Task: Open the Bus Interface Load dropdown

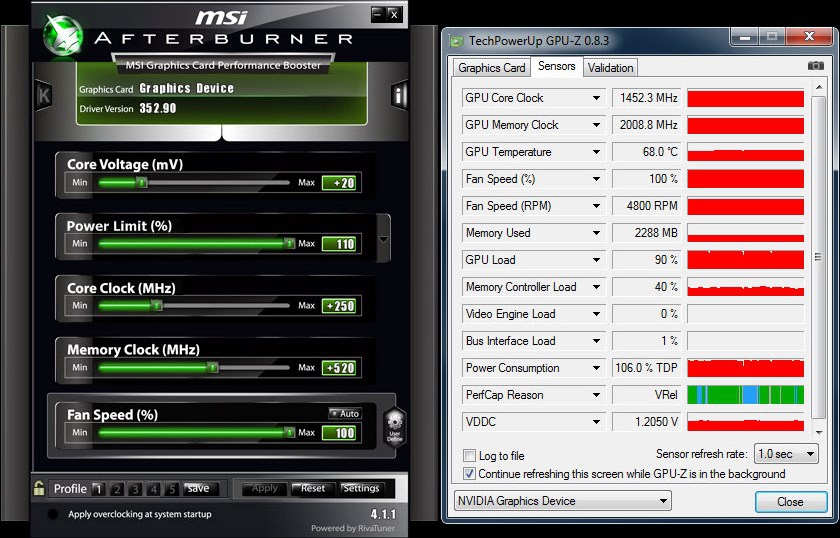Action: (596, 341)
